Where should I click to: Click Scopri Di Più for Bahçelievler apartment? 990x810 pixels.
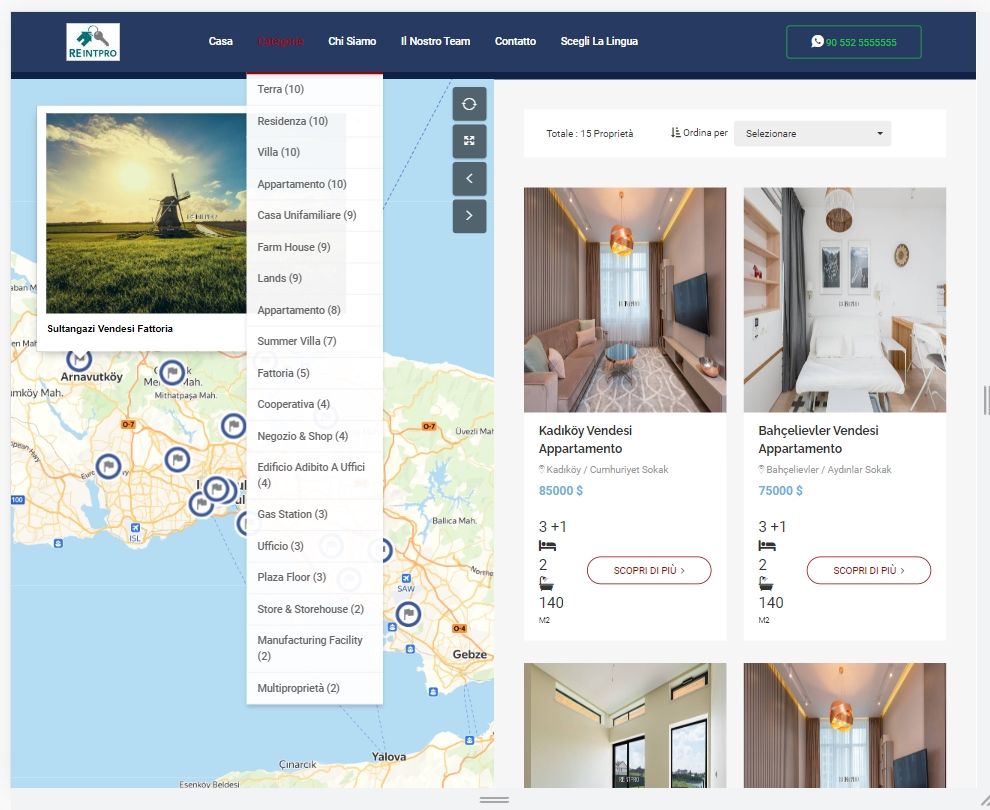tap(869, 570)
